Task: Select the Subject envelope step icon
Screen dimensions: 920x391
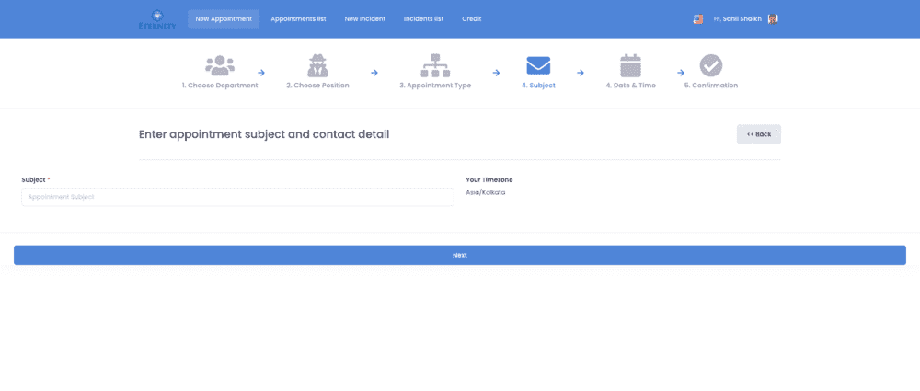Action: (x=538, y=65)
